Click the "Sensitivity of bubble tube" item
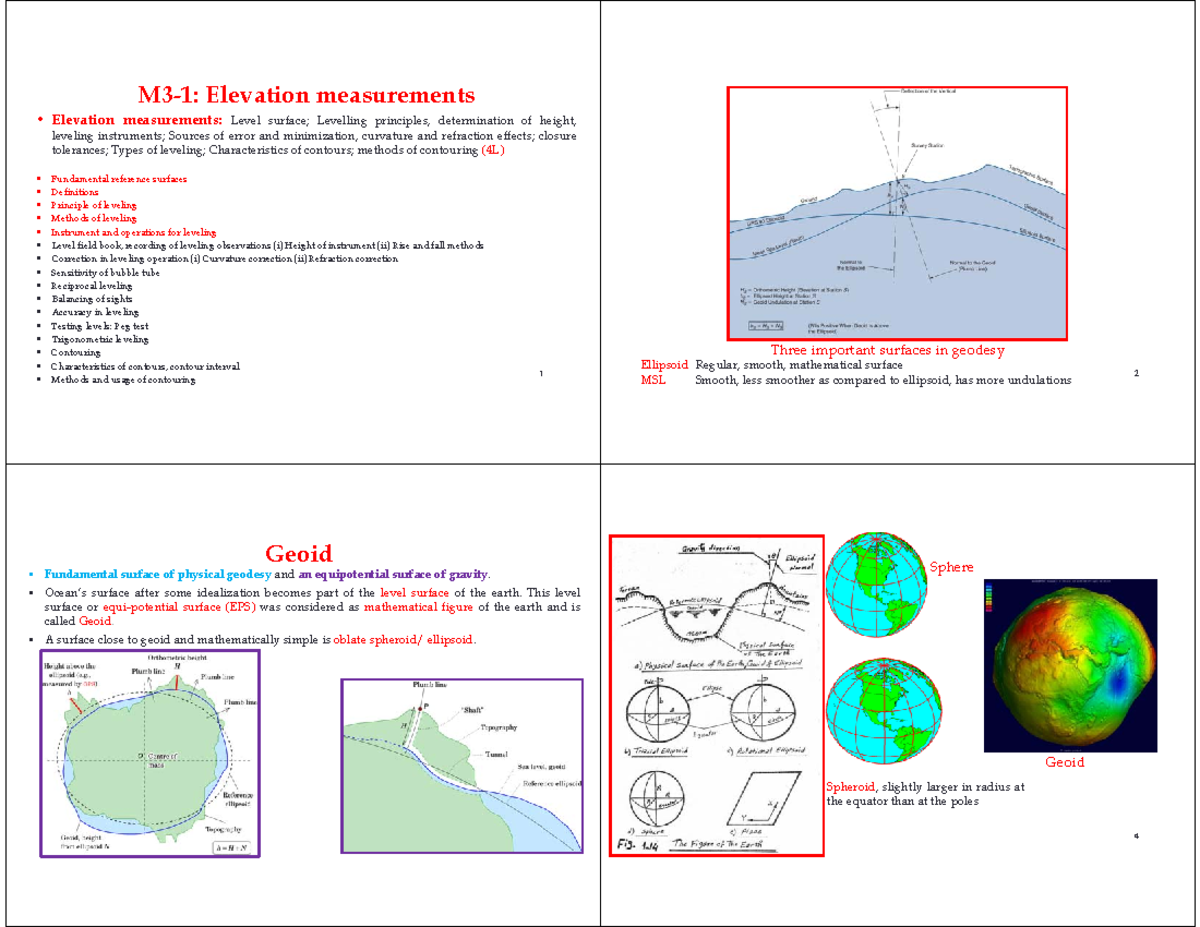Screen dimensions: 1200x927 106,271
